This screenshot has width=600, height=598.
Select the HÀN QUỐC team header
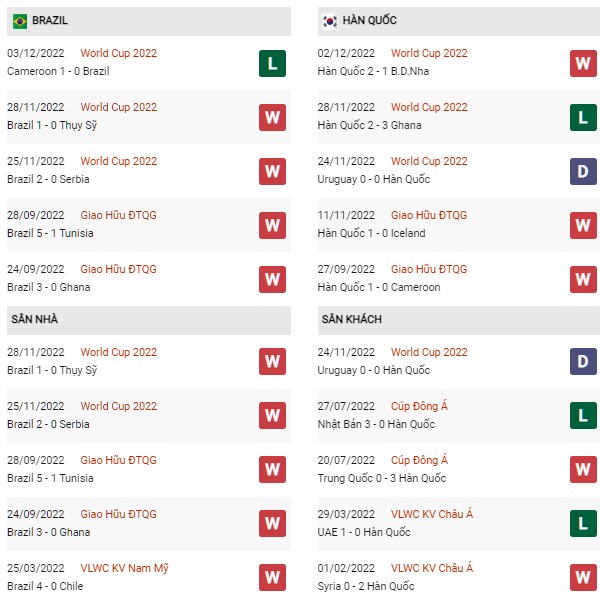459,21
